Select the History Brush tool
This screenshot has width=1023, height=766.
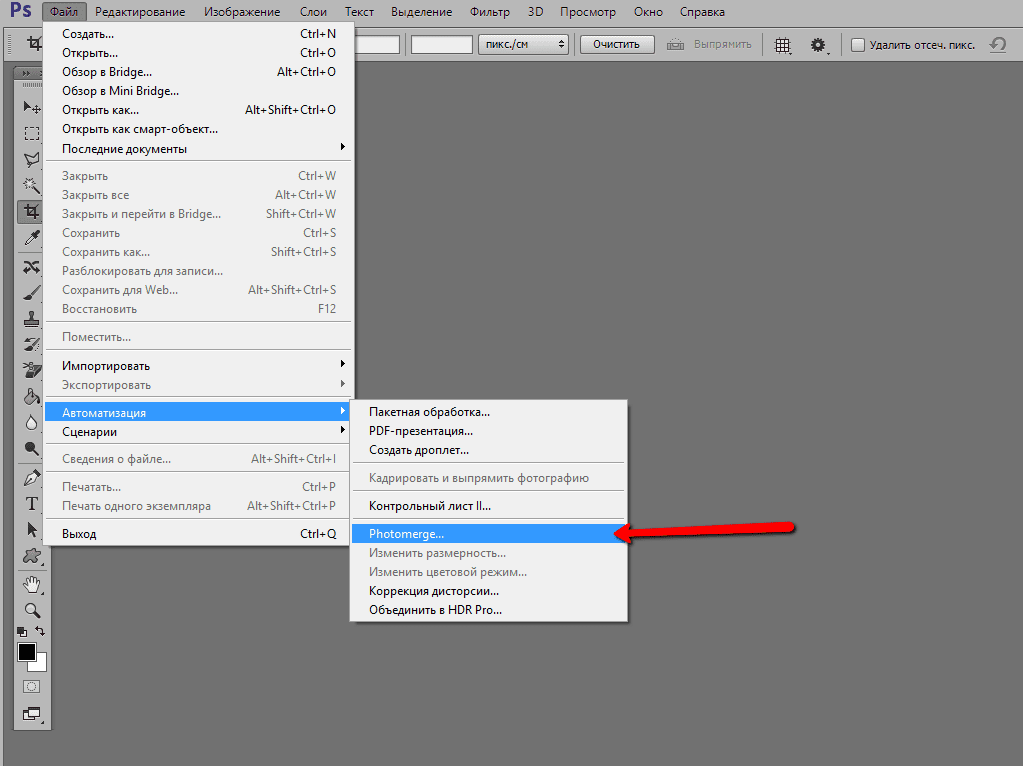[x=31, y=345]
